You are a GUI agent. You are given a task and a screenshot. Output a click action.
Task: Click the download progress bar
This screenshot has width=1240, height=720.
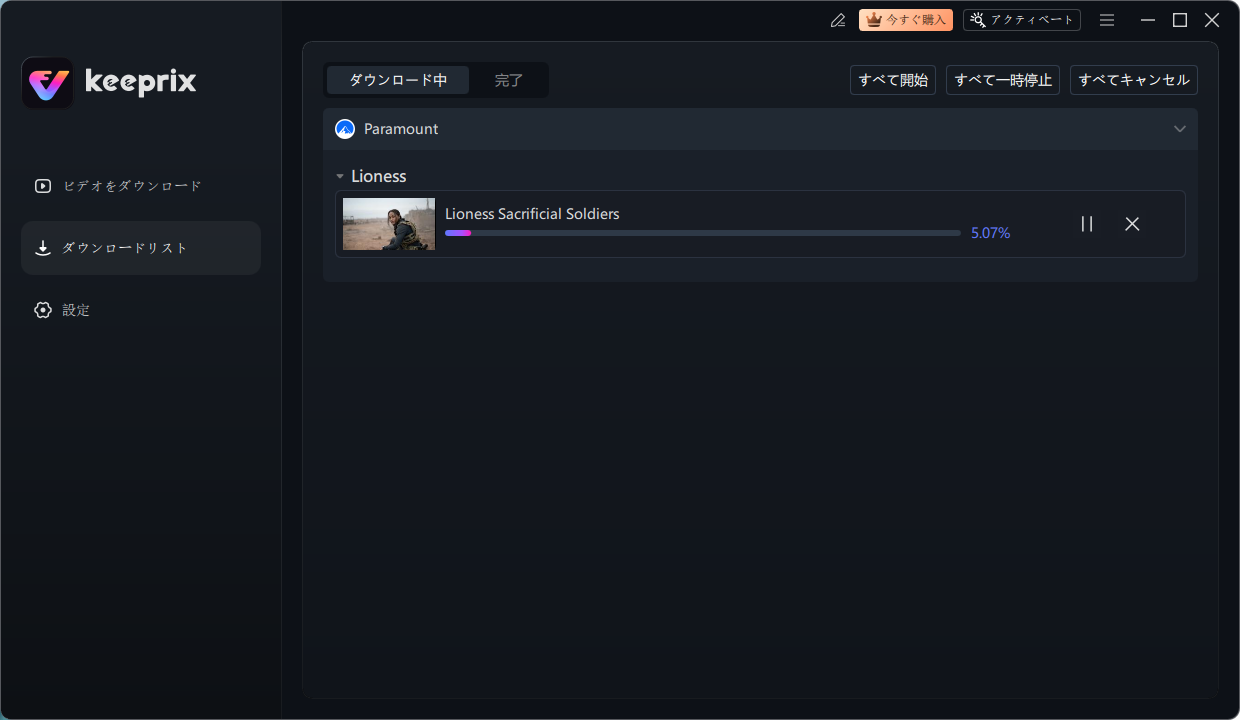pyautogui.click(x=702, y=233)
